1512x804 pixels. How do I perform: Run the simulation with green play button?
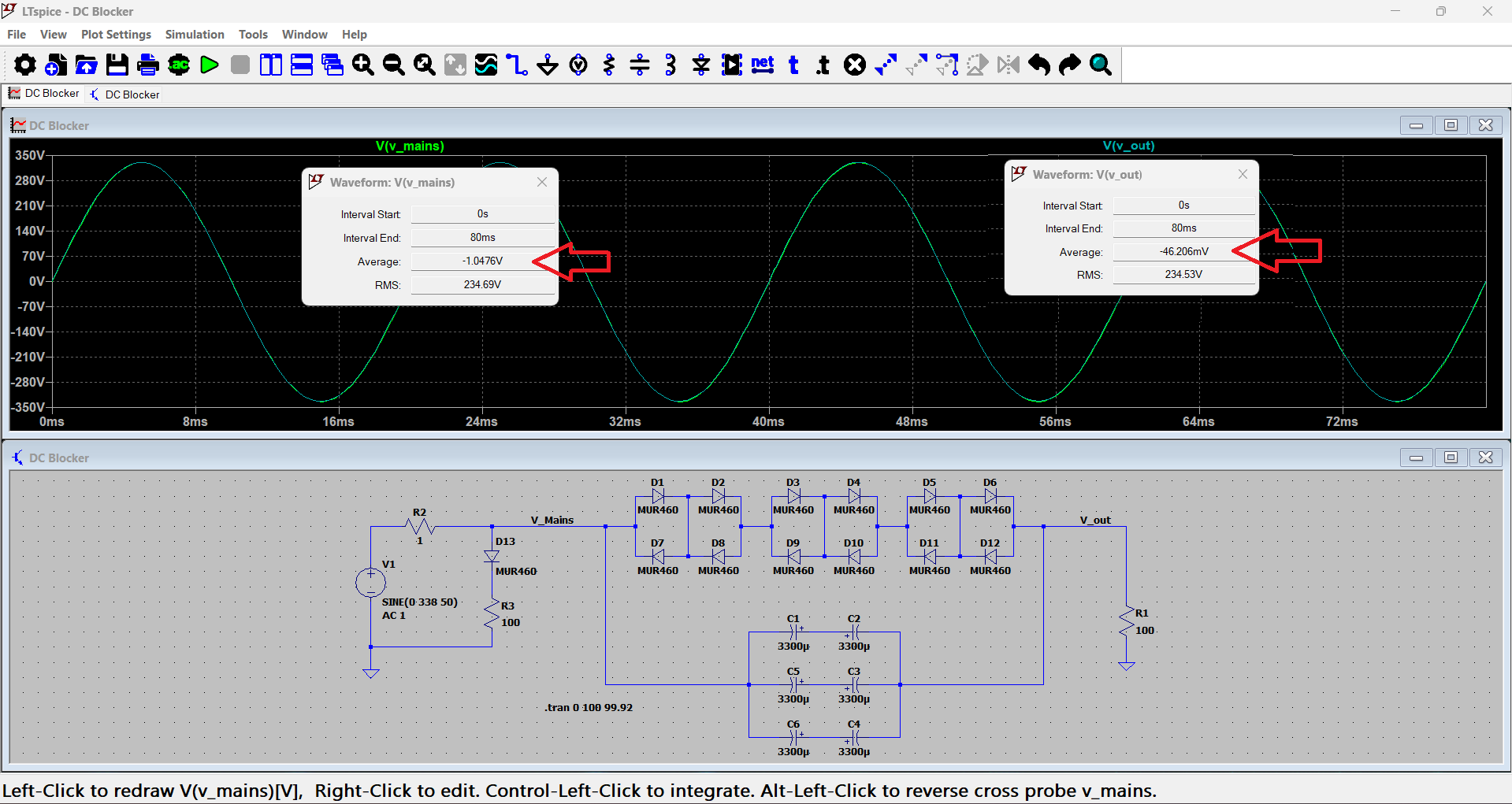click(210, 65)
